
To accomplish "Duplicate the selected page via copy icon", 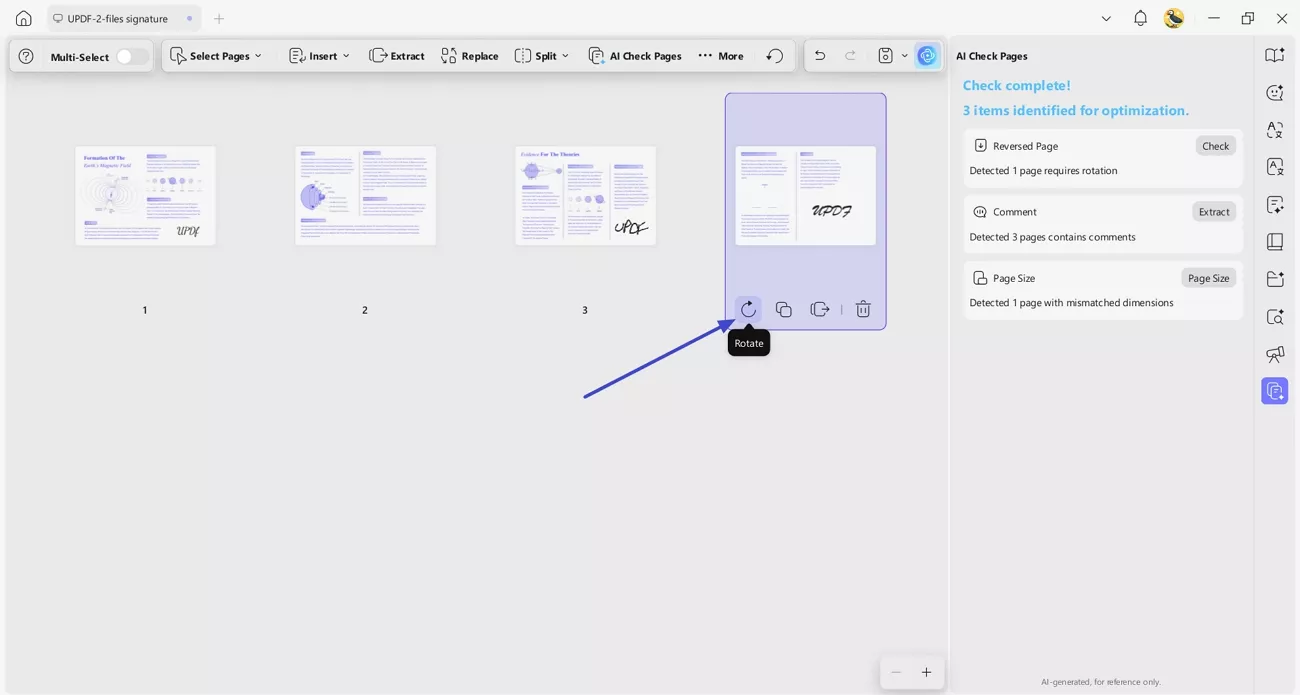I will pyautogui.click(x=784, y=309).
